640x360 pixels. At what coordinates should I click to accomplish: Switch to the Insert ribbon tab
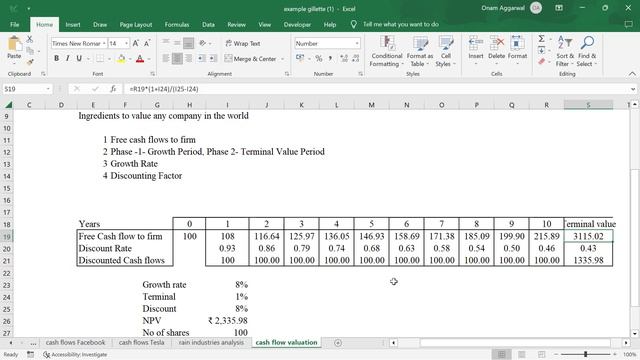pyautogui.click(x=73, y=24)
